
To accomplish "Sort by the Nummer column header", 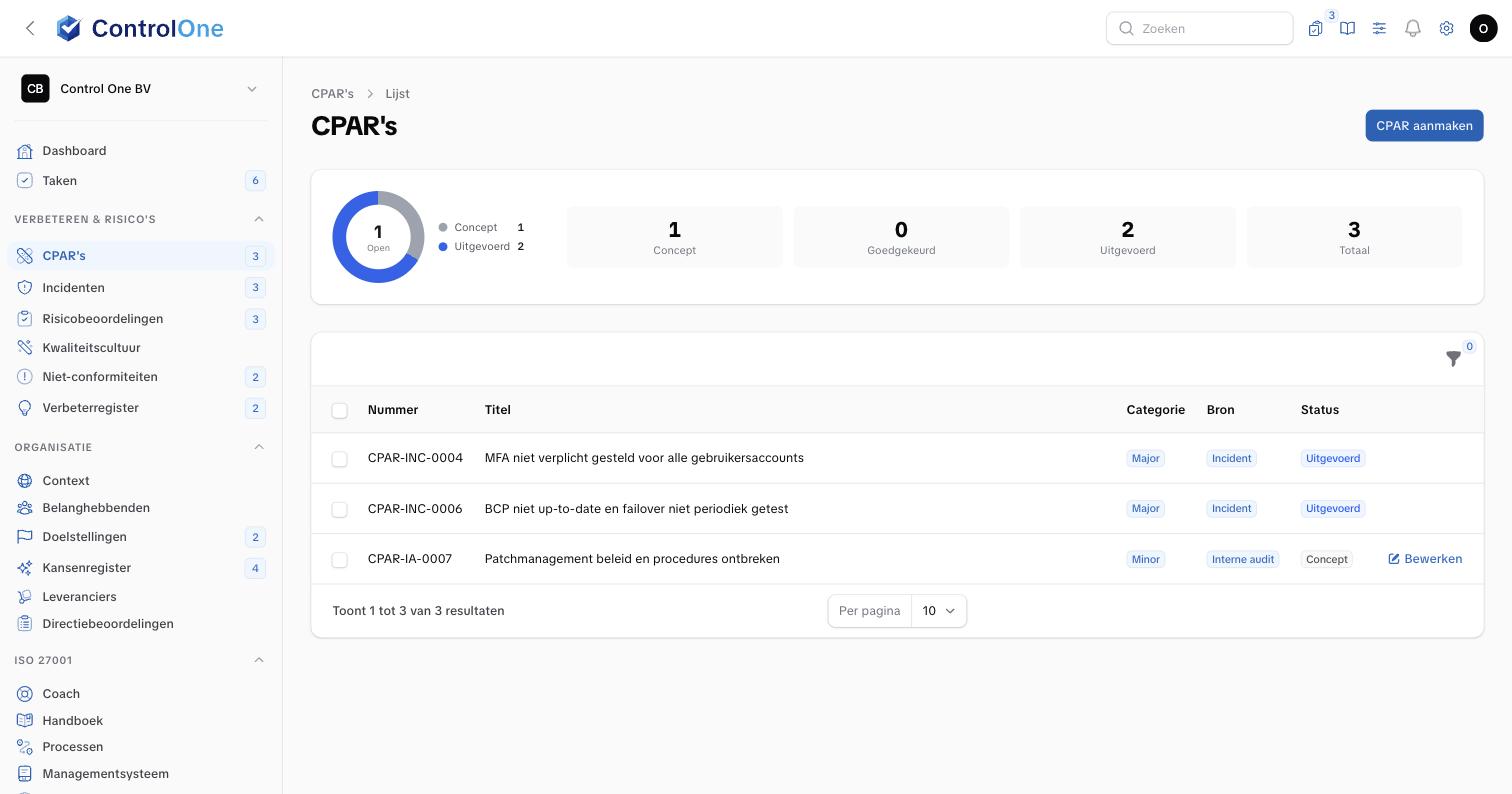I will point(393,409).
